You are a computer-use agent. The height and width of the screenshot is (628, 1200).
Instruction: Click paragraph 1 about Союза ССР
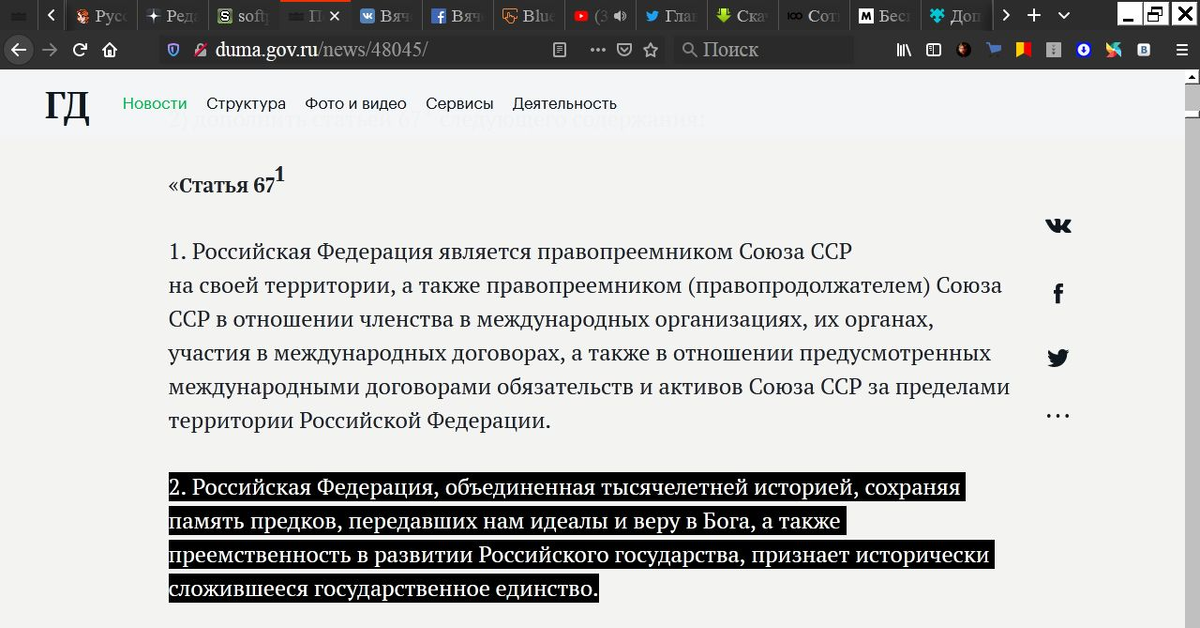click(x=589, y=335)
